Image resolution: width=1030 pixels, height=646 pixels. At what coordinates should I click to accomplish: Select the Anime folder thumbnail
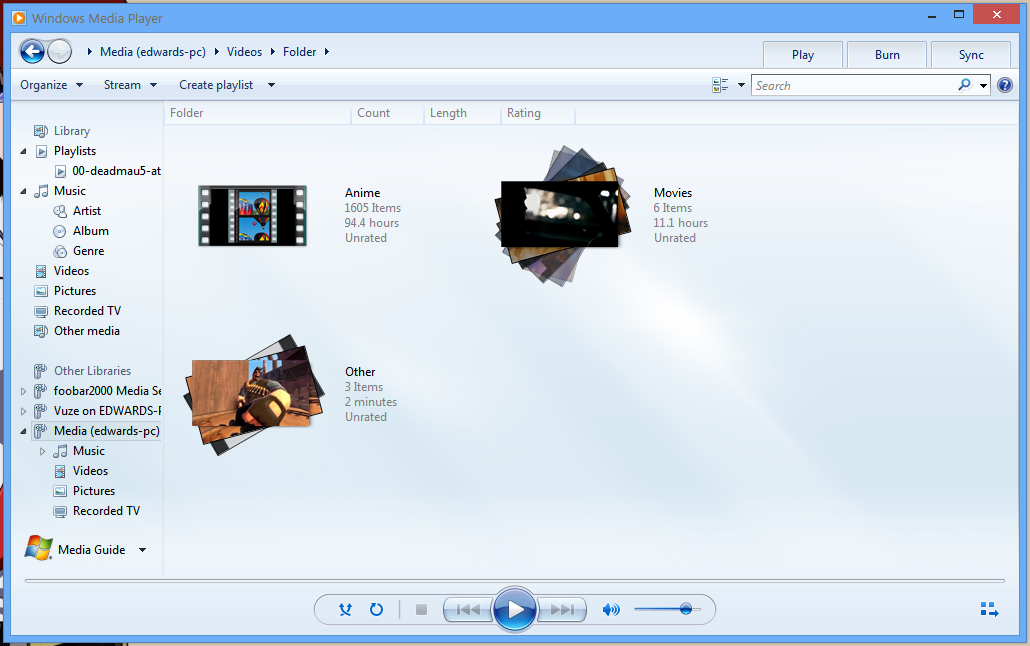(252, 216)
